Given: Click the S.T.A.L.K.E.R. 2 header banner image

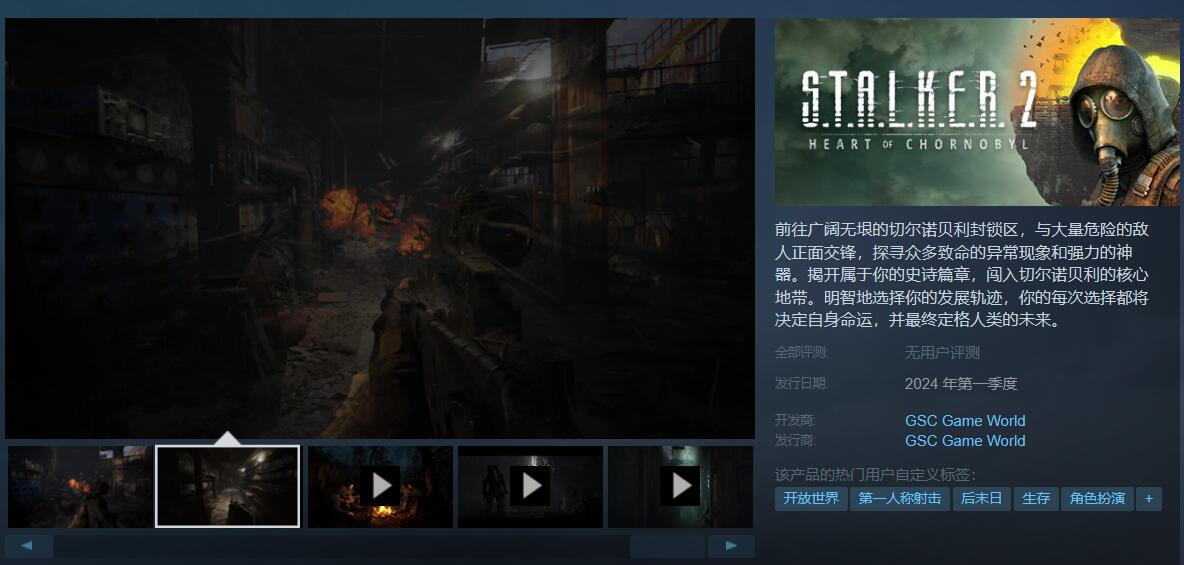Looking at the screenshot, I should pos(977,112).
